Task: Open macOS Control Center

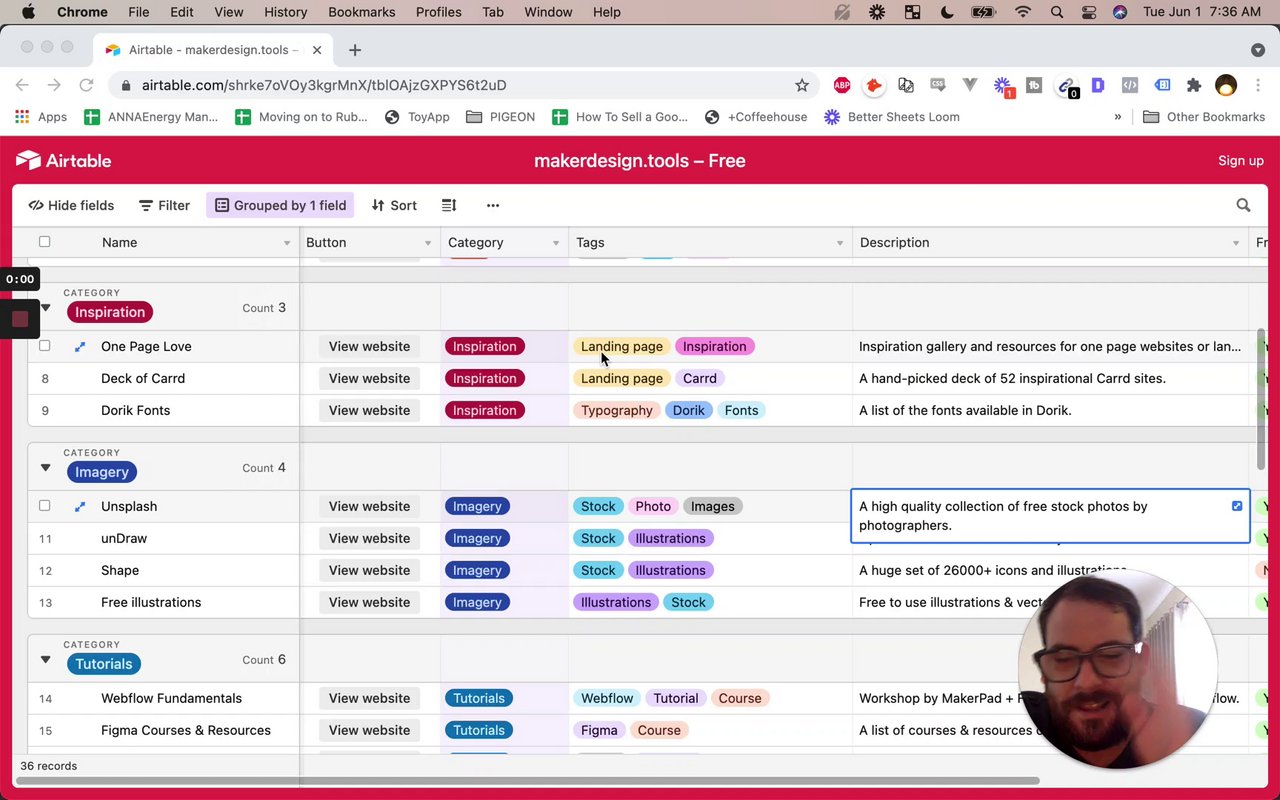Action: tap(1089, 12)
